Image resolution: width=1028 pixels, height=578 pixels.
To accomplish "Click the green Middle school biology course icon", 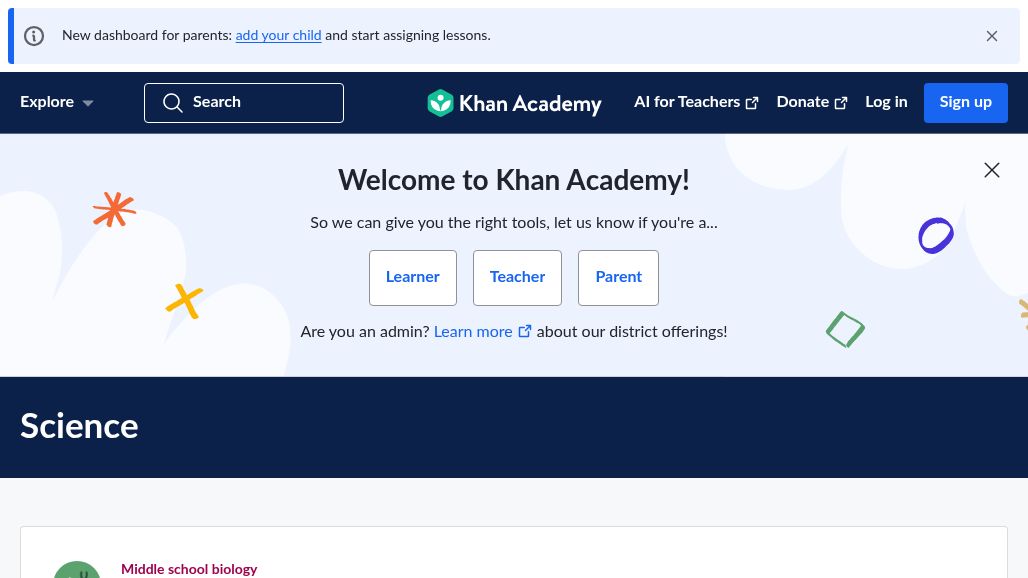I will click(x=77, y=570).
